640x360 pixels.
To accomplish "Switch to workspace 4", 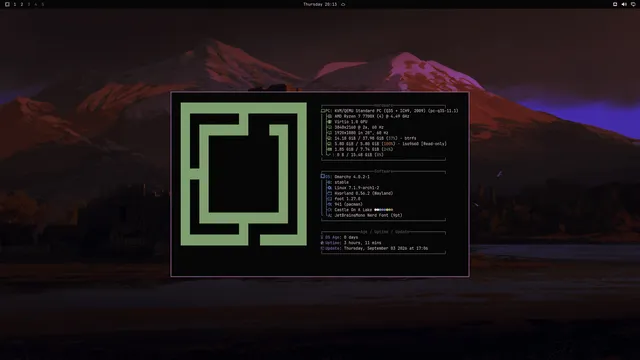I will 36,4.
